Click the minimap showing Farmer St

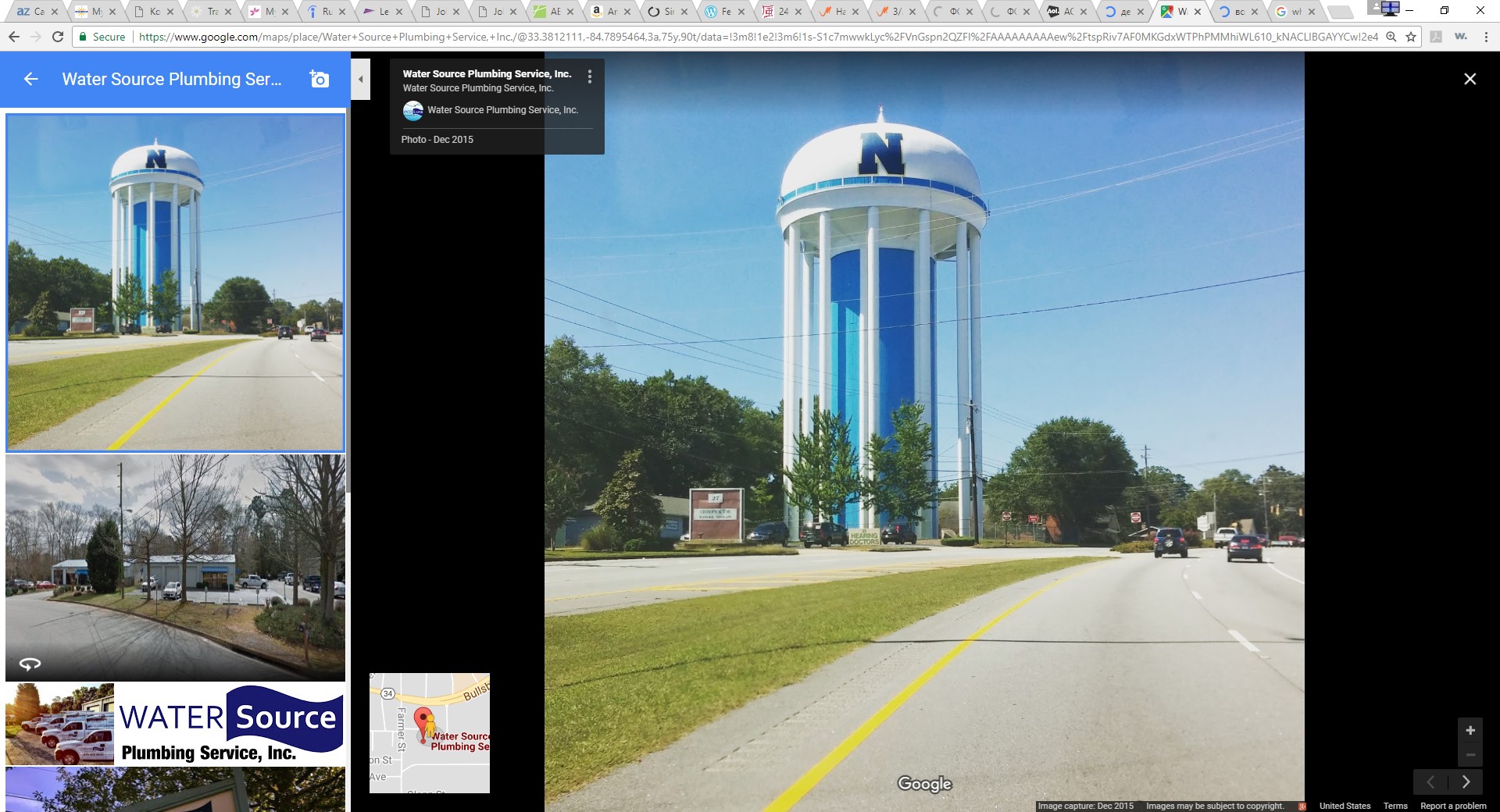point(429,732)
